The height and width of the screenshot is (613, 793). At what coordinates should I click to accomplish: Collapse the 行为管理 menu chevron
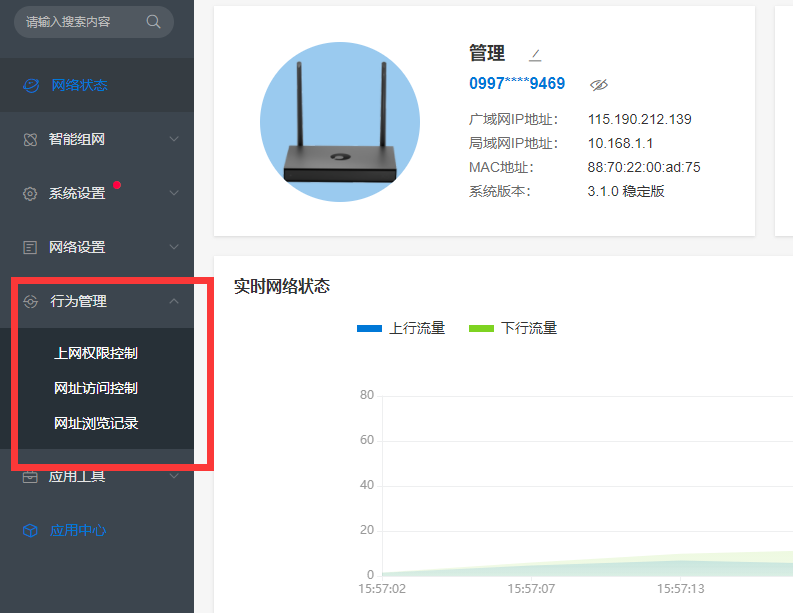(x=174, y=301)
